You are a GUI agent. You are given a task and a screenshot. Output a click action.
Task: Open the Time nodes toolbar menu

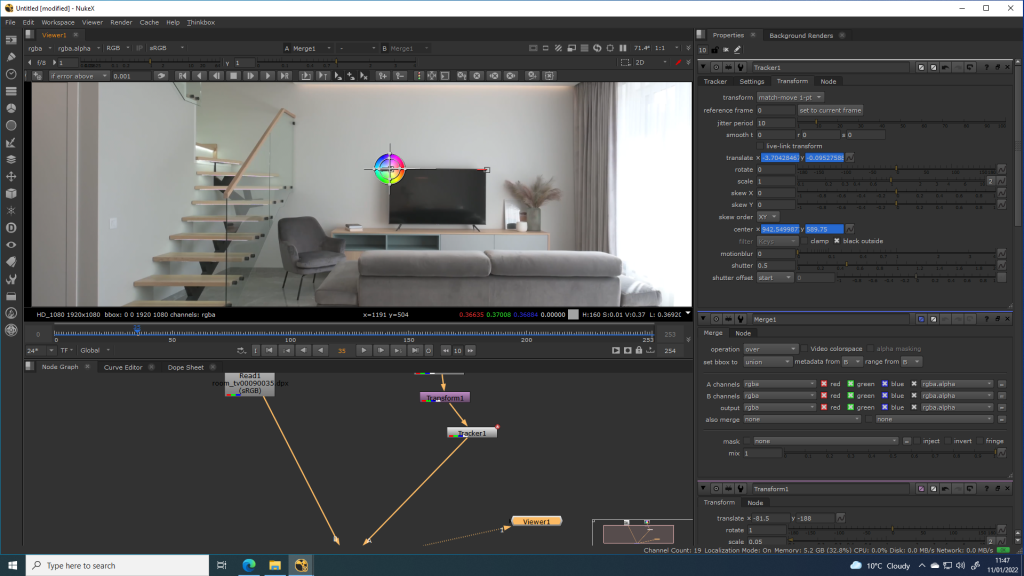click(11, 73)
